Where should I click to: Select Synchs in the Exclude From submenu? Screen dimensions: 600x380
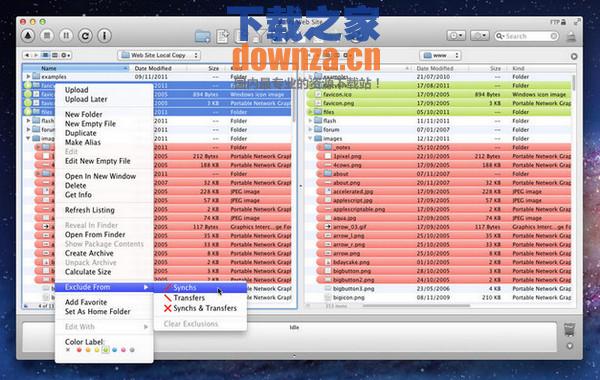tap(200, 287)
